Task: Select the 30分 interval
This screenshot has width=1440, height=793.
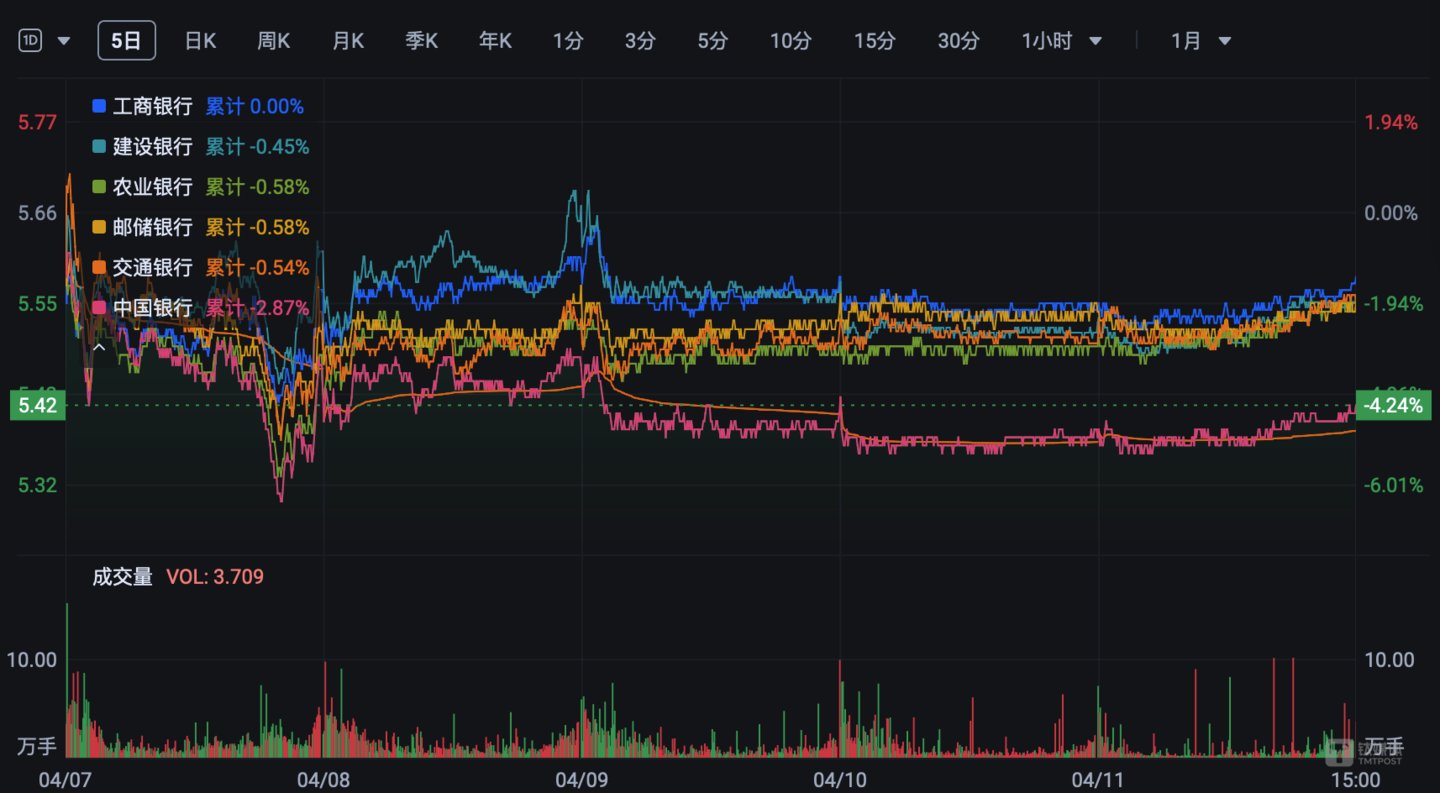Action: [957, 41]
